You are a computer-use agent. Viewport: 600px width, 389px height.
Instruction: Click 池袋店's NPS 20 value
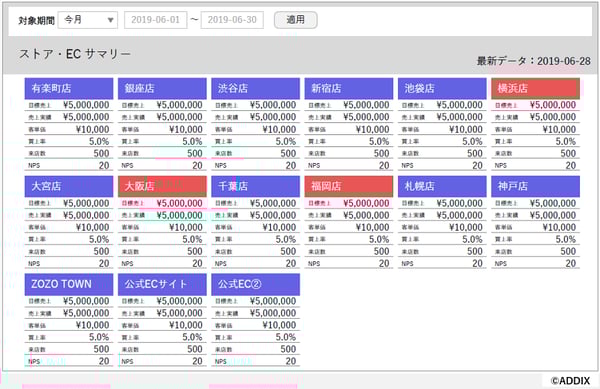(x=477, y=166)
